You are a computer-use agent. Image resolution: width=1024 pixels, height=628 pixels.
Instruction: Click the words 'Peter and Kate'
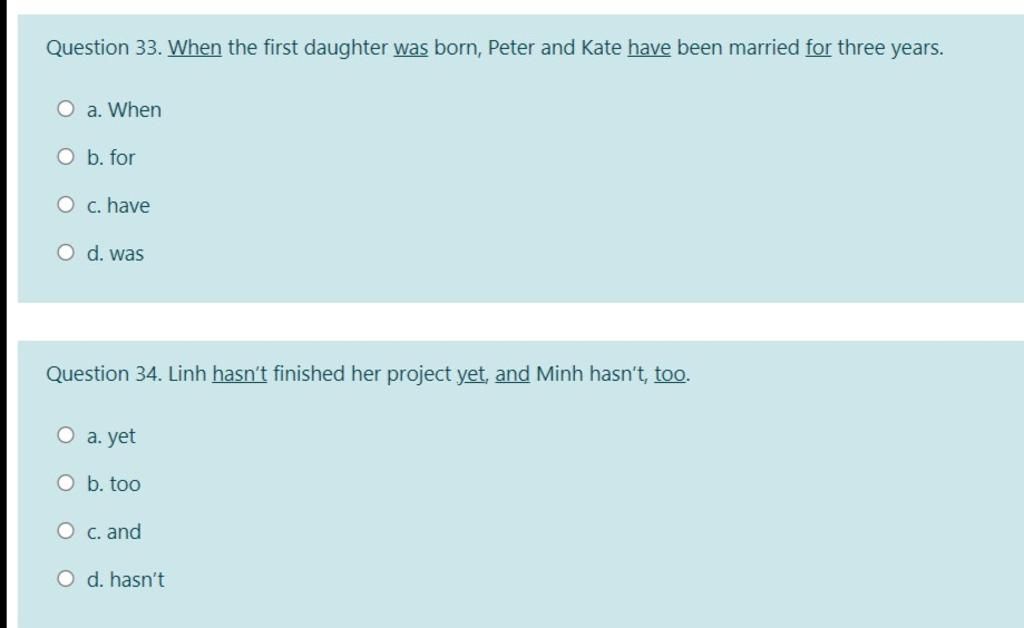(554, 48)
